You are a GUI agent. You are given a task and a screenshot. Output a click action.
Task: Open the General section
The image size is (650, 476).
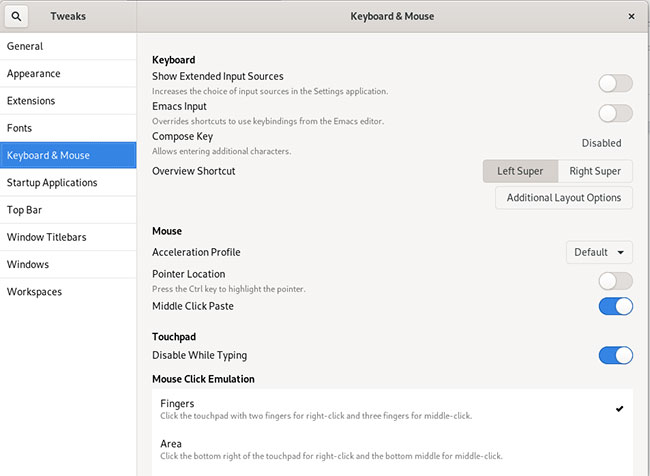click(68, 46)
